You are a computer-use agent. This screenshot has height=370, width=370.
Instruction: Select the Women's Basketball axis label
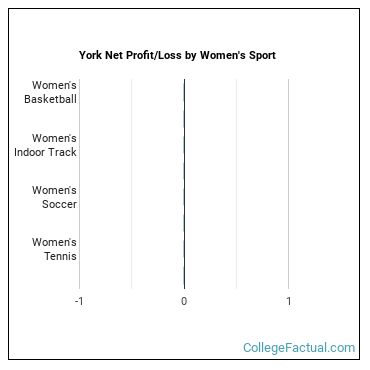[50, 92]
